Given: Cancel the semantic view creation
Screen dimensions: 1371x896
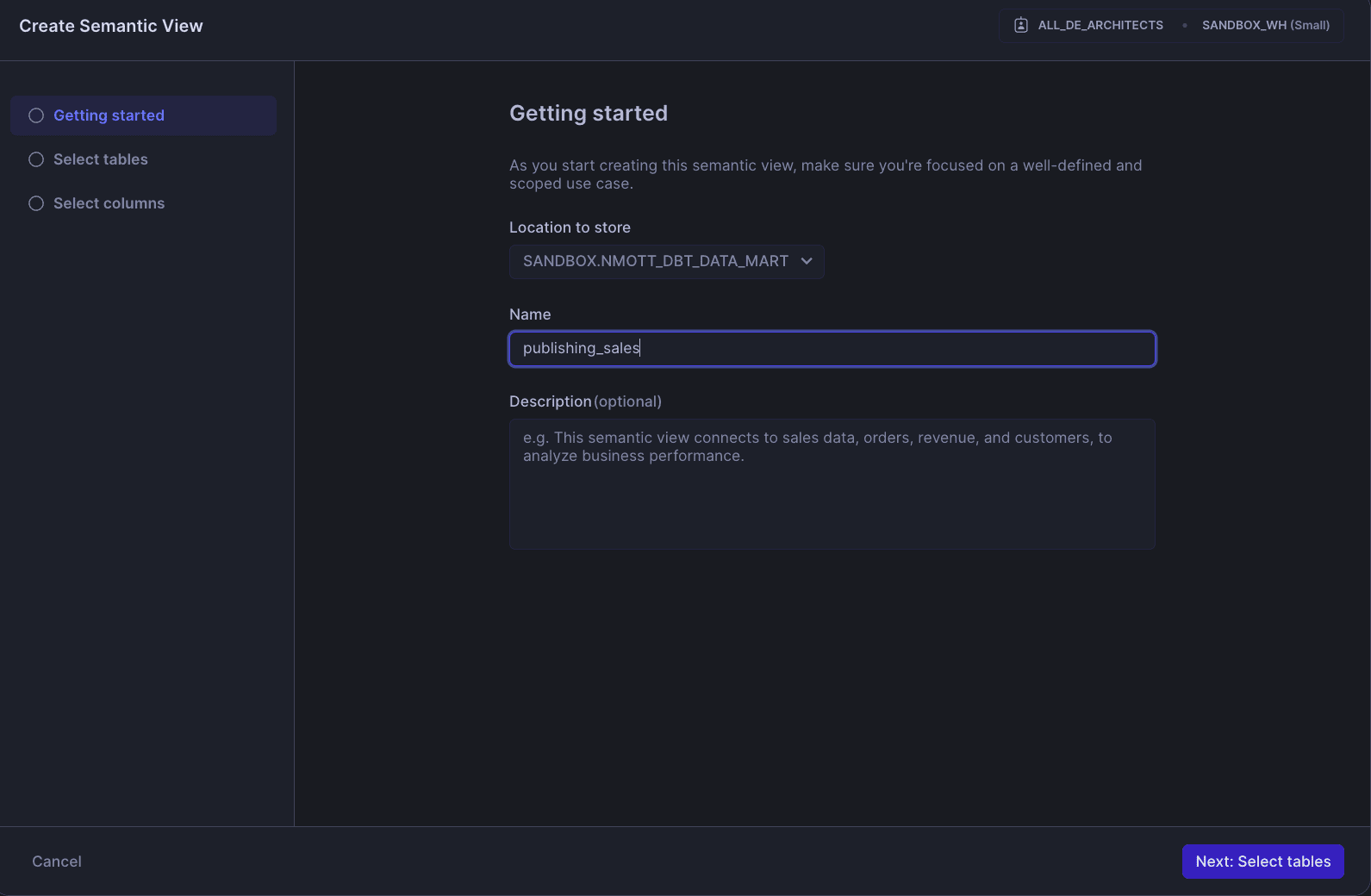Looking at the screenshot, I should coord(57,862).
